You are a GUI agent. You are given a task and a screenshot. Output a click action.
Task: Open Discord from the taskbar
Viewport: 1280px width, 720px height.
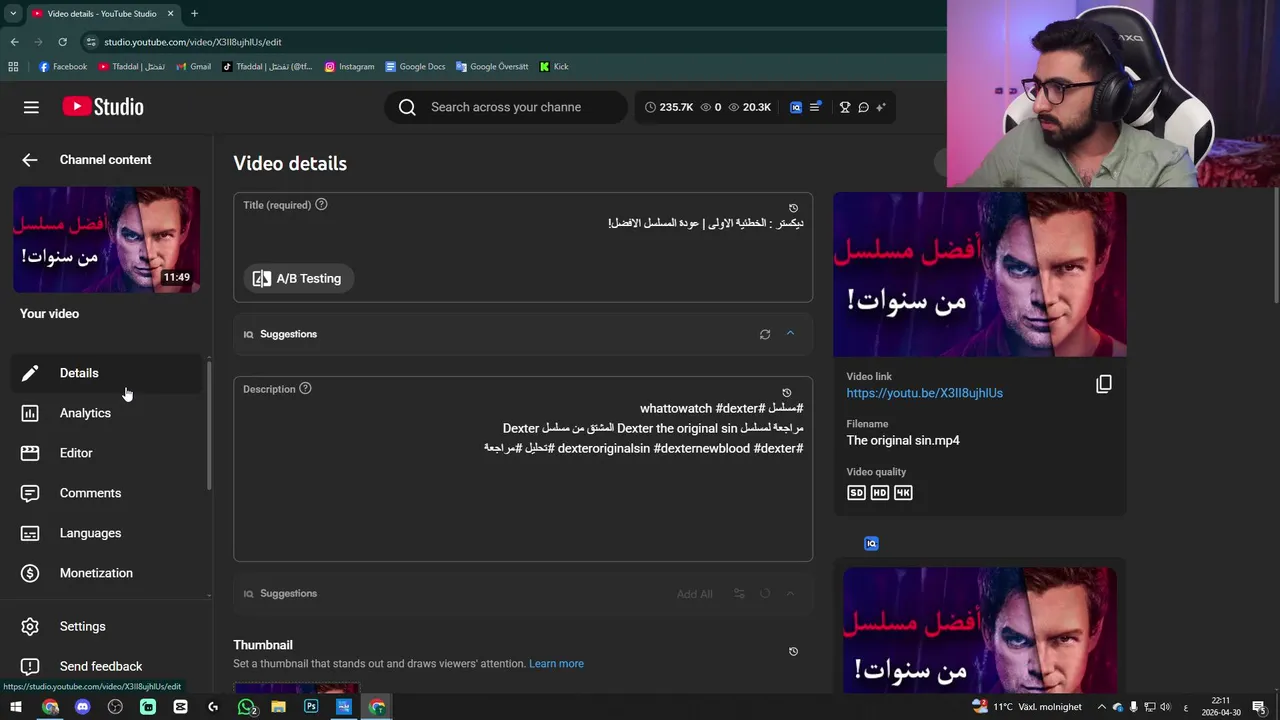82,707
